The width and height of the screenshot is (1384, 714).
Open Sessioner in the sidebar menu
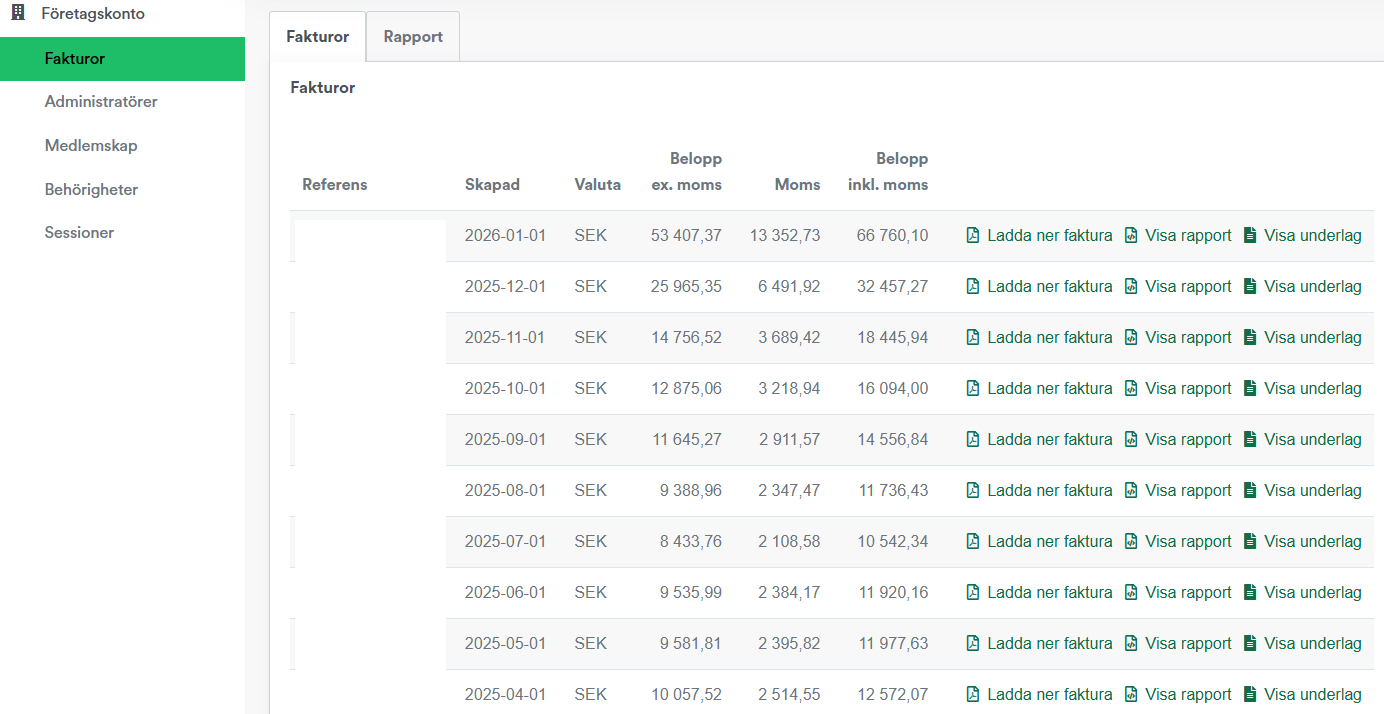tap(79, 233)
